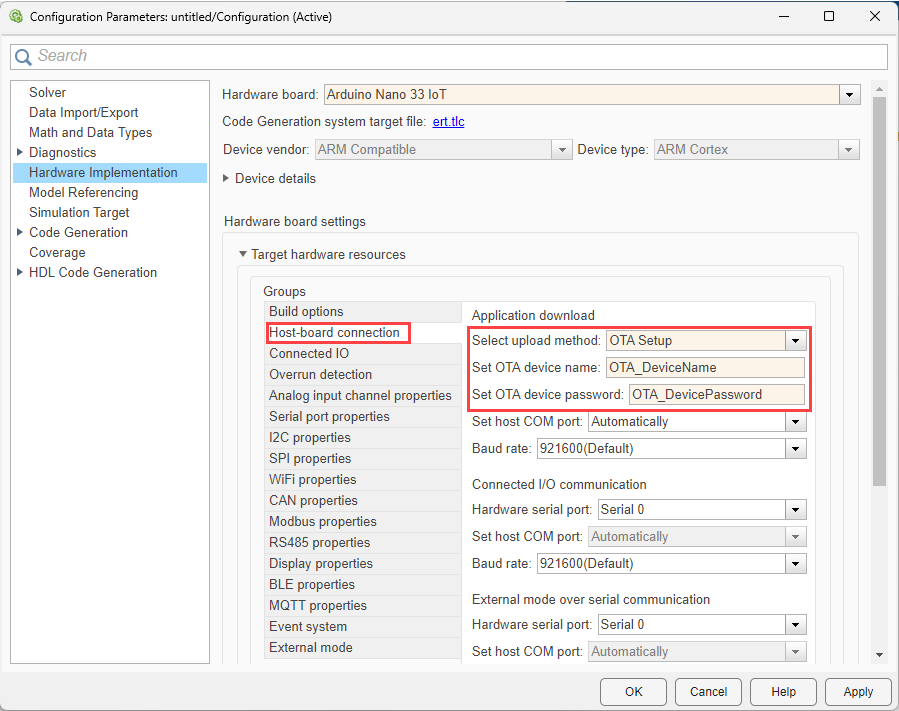
Task: Select the BLE properties group
Action: coord(311,584)
